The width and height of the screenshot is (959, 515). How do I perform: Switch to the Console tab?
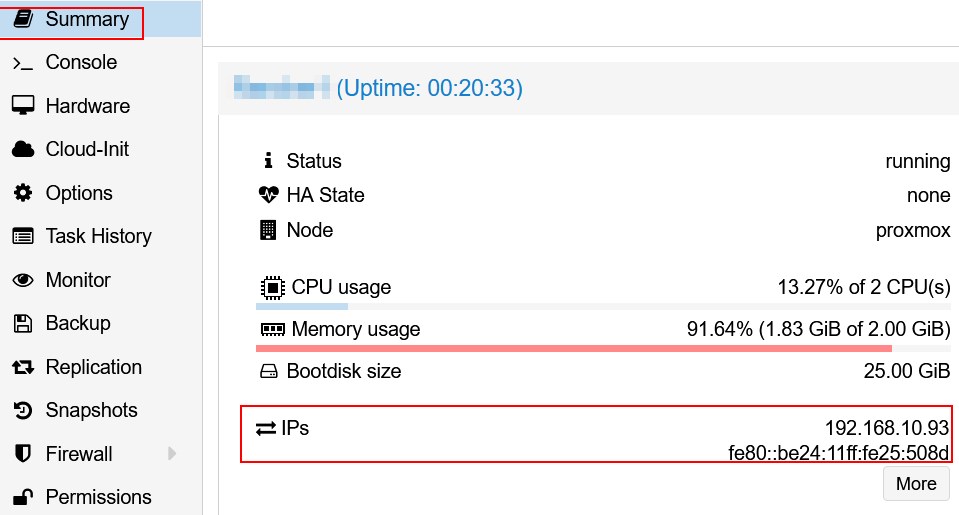click(x=81, y=63)
